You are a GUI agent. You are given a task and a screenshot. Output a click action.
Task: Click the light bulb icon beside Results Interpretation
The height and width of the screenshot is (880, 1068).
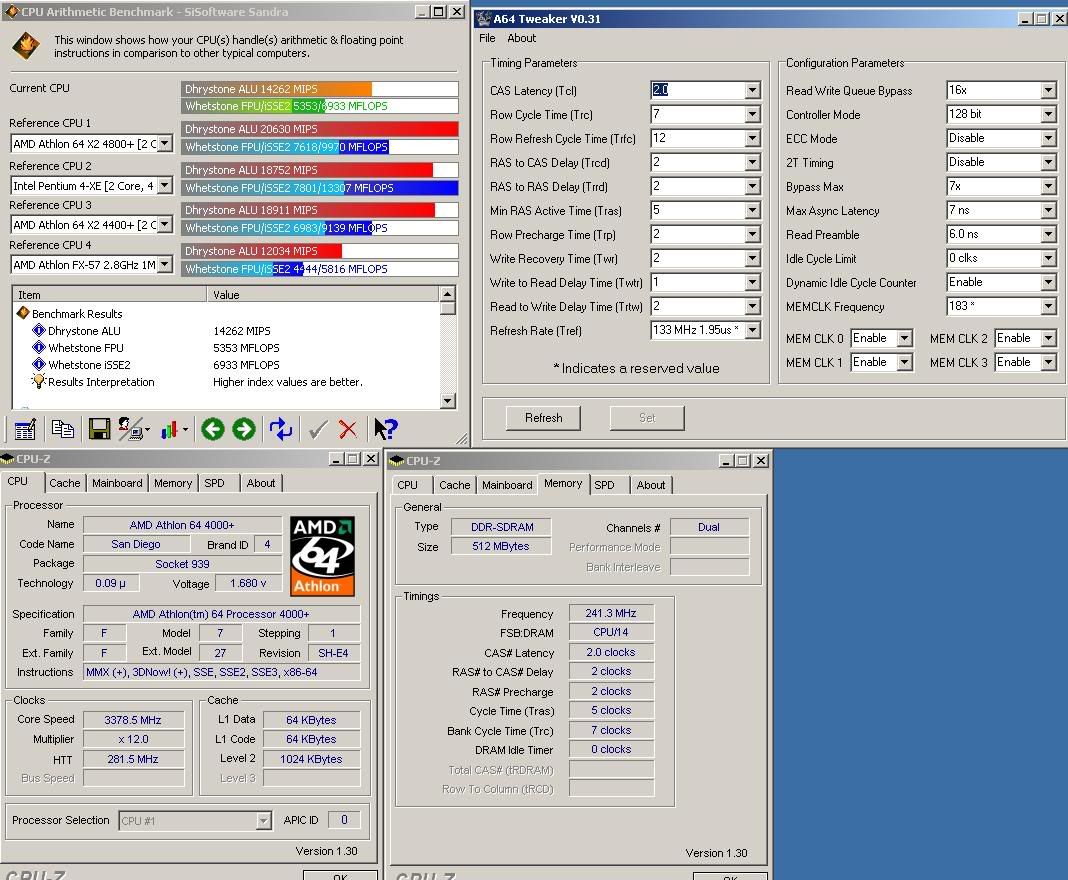pos(39,381)
